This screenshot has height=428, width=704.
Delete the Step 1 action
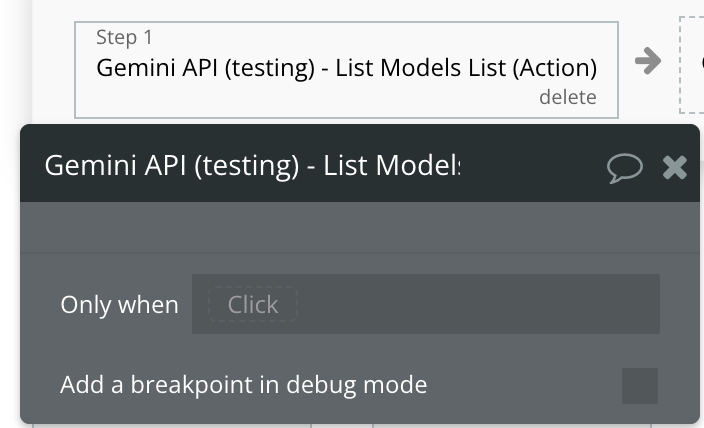[567, 97]
